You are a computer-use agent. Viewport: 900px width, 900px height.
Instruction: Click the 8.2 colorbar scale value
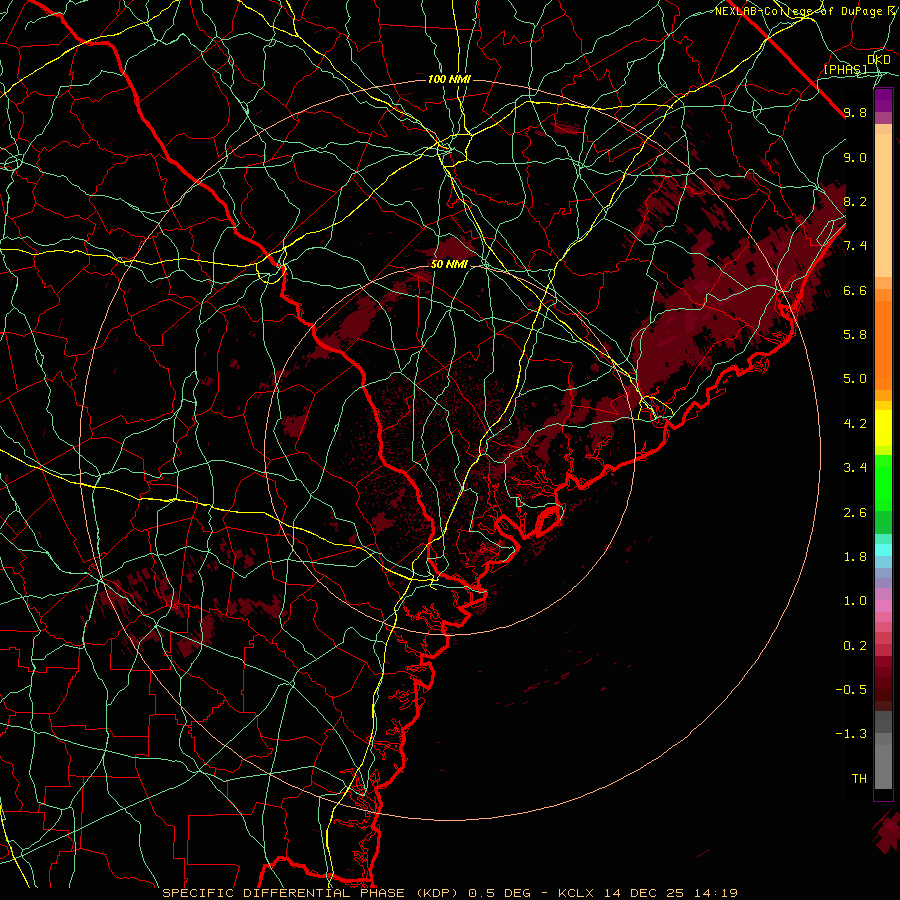tap(855, 201)
